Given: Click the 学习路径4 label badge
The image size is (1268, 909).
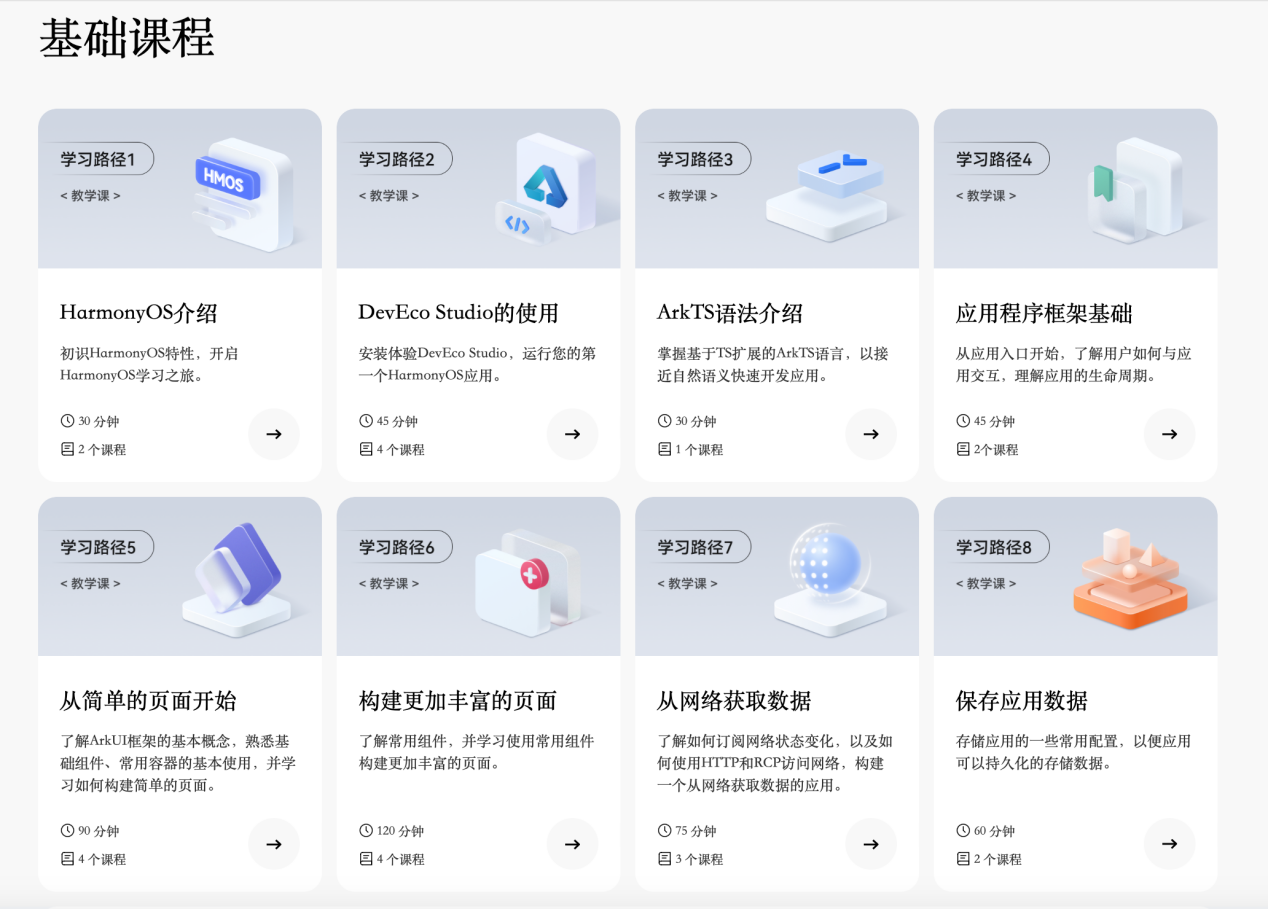Looking at the screenshot, I should tap(993, 159).
